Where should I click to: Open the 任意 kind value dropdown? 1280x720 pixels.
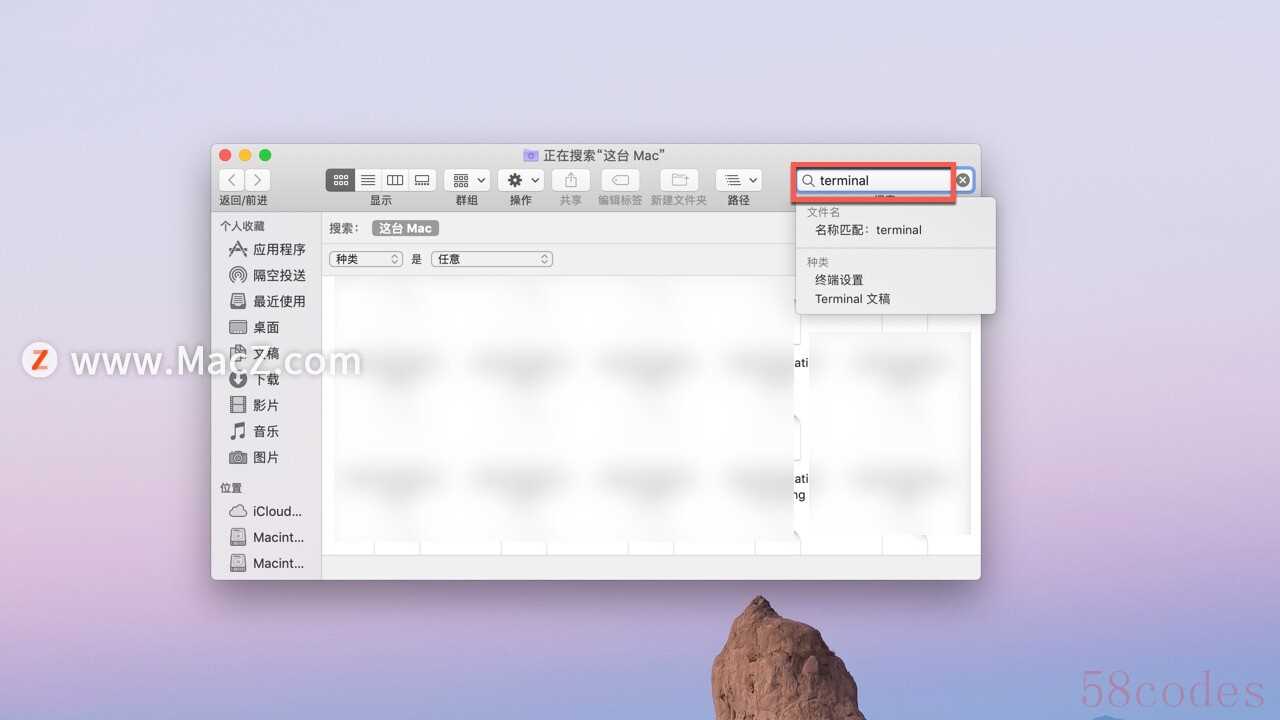coord(492,259)
